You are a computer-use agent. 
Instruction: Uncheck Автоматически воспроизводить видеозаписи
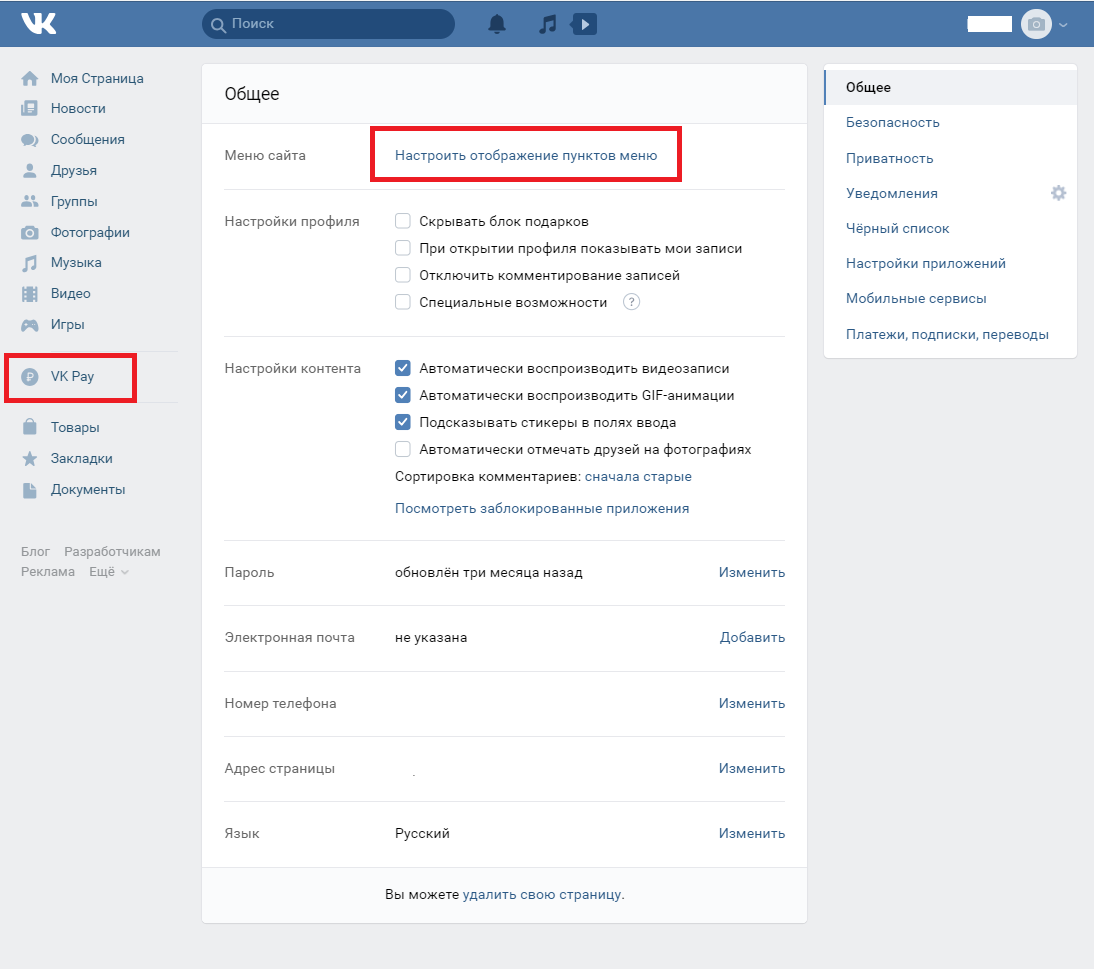coord(403,368)
